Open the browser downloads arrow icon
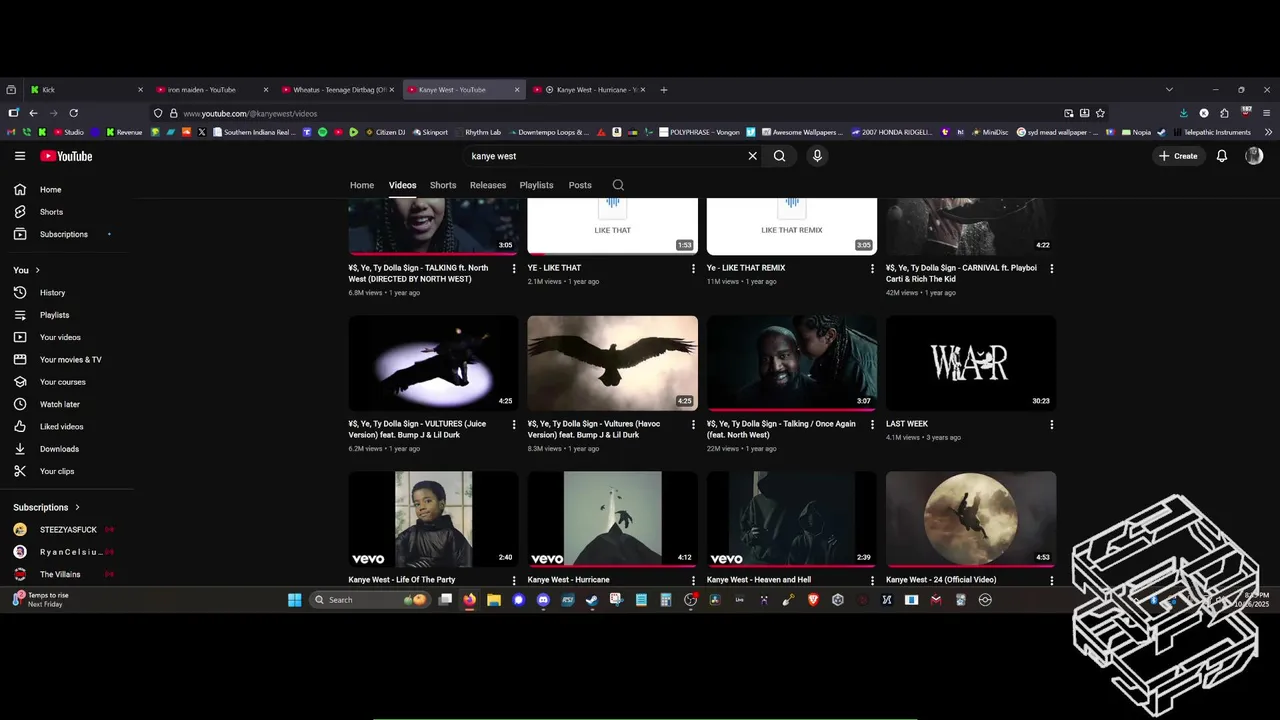Image resolution: width=1280 pixels, height=720 pixels. pyautogui.click(x=1184, y=113)
